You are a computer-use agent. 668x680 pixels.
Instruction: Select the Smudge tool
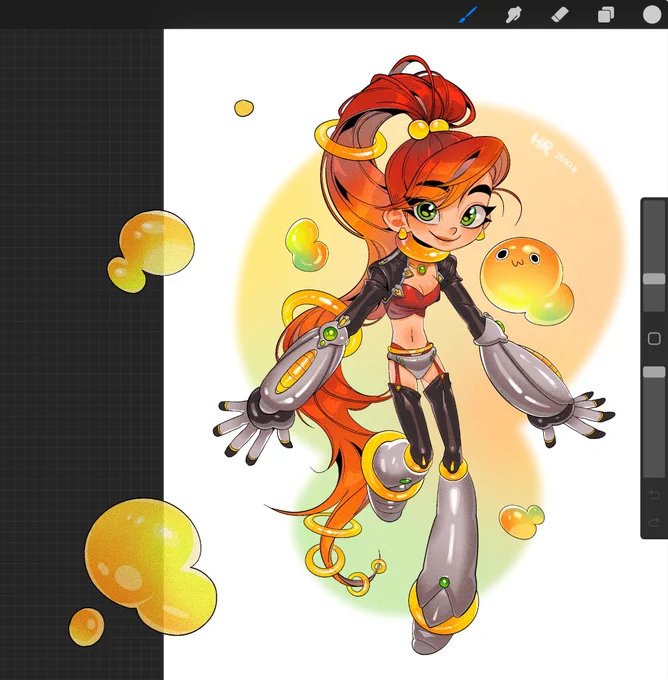click(514, 15)
